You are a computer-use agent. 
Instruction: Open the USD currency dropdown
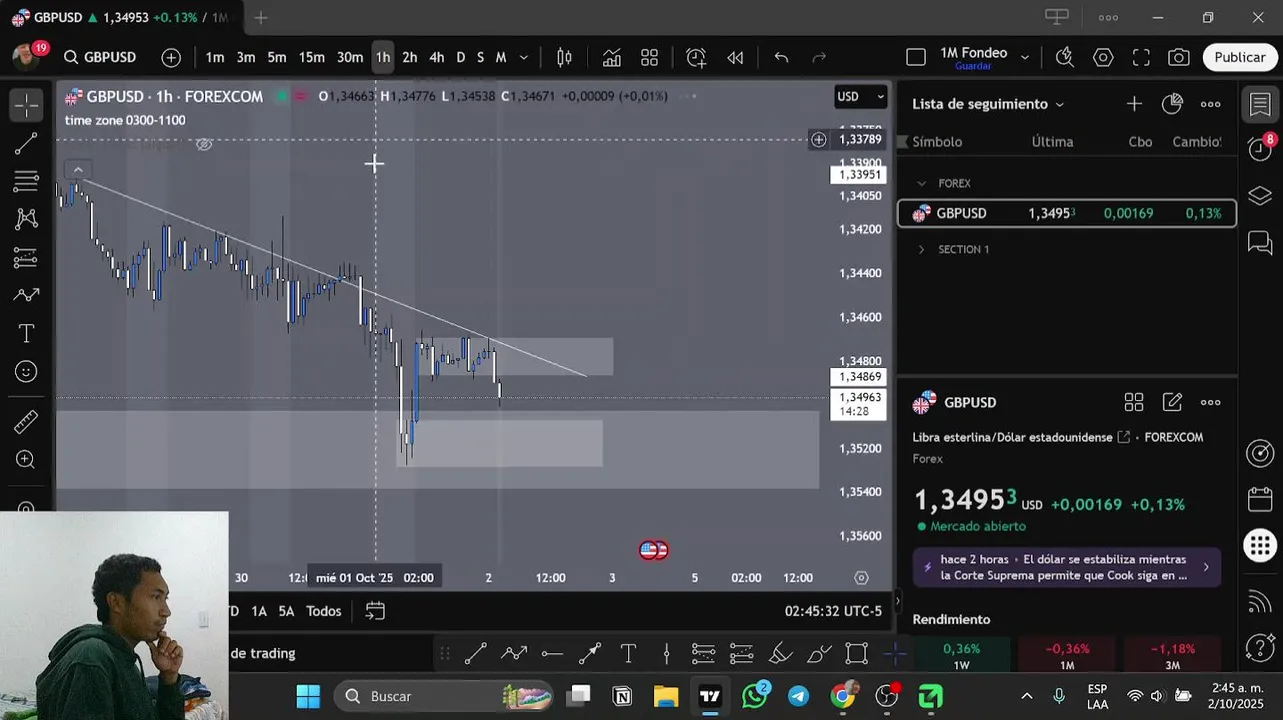pyautogui.click(x=861, y=96)
